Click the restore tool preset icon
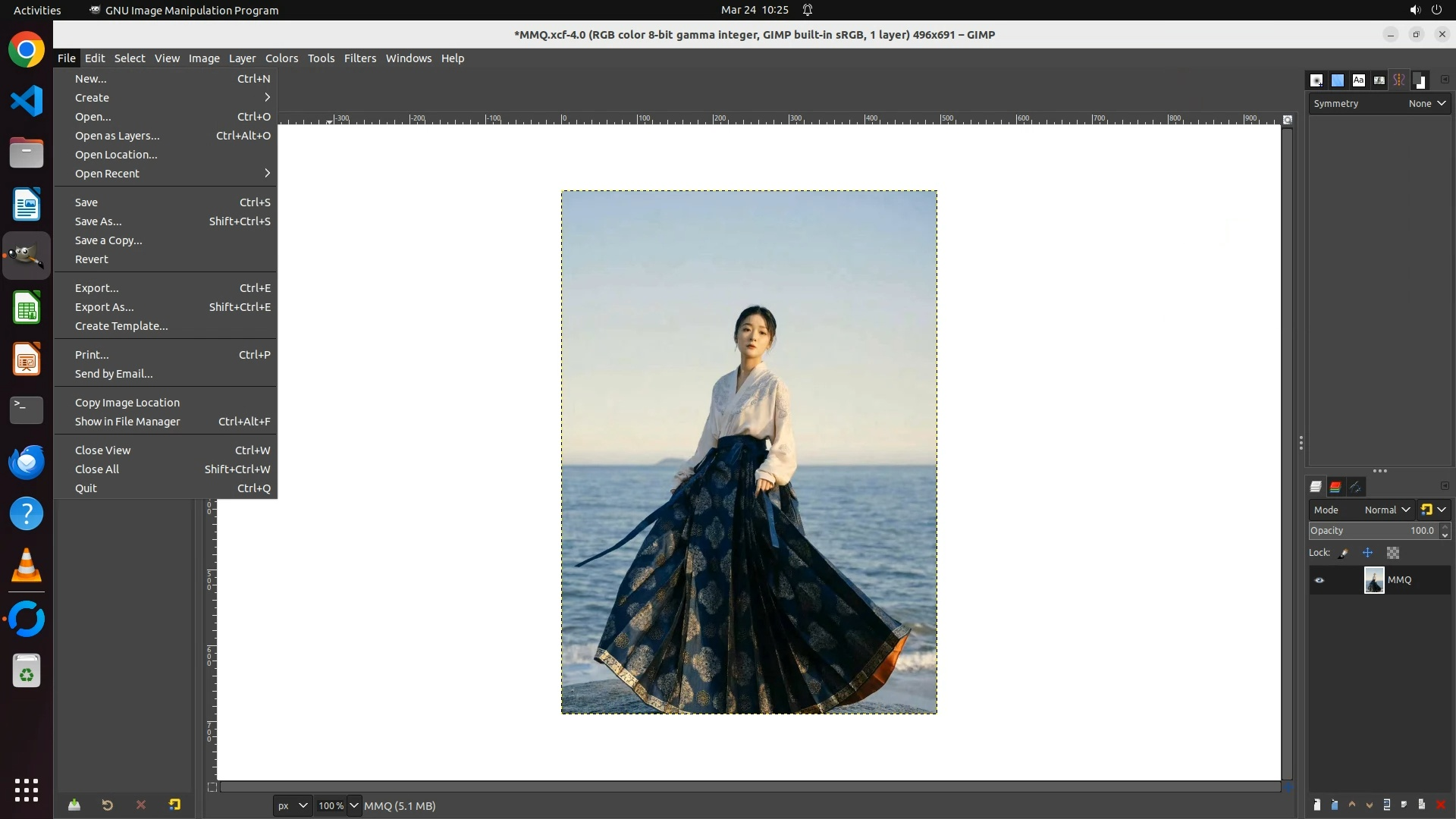This screenshot has height=819, width=1456. (x=107, y=805)
